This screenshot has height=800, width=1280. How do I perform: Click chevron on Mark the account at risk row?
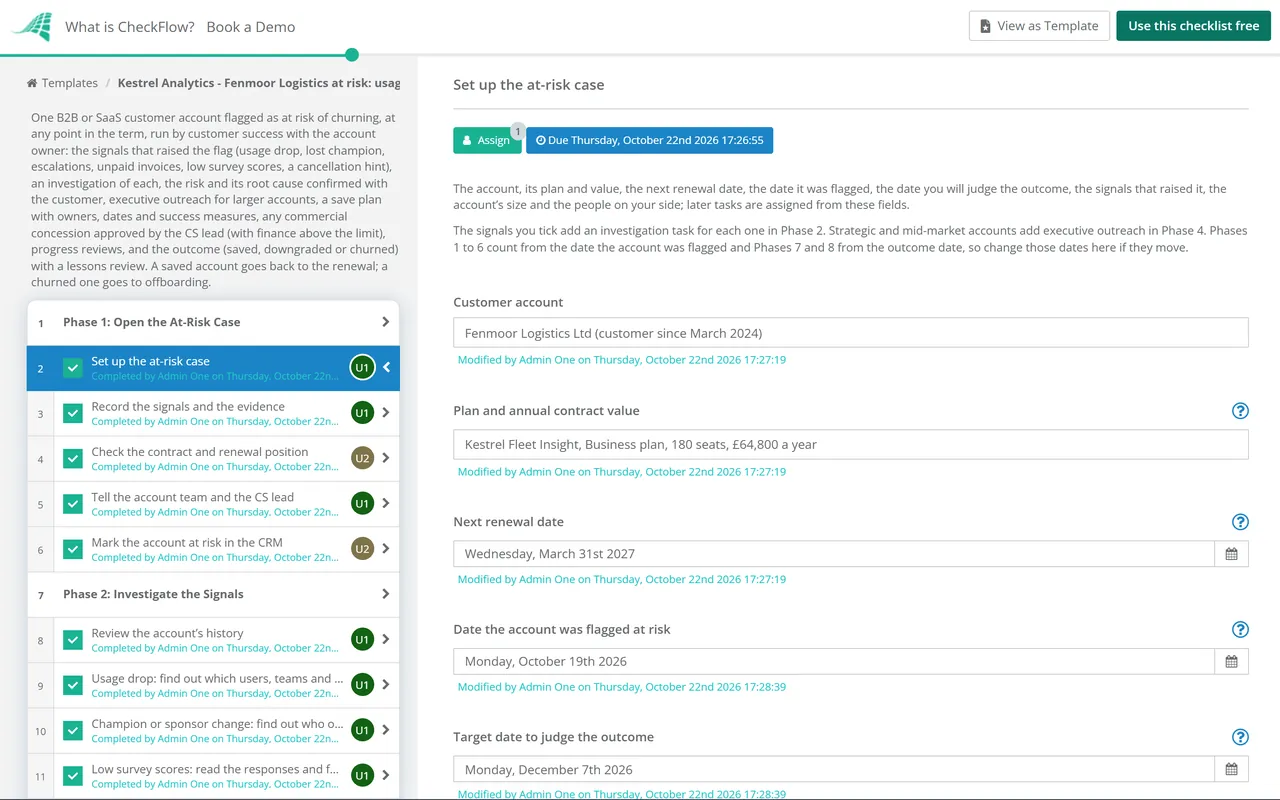coord(386,549)
